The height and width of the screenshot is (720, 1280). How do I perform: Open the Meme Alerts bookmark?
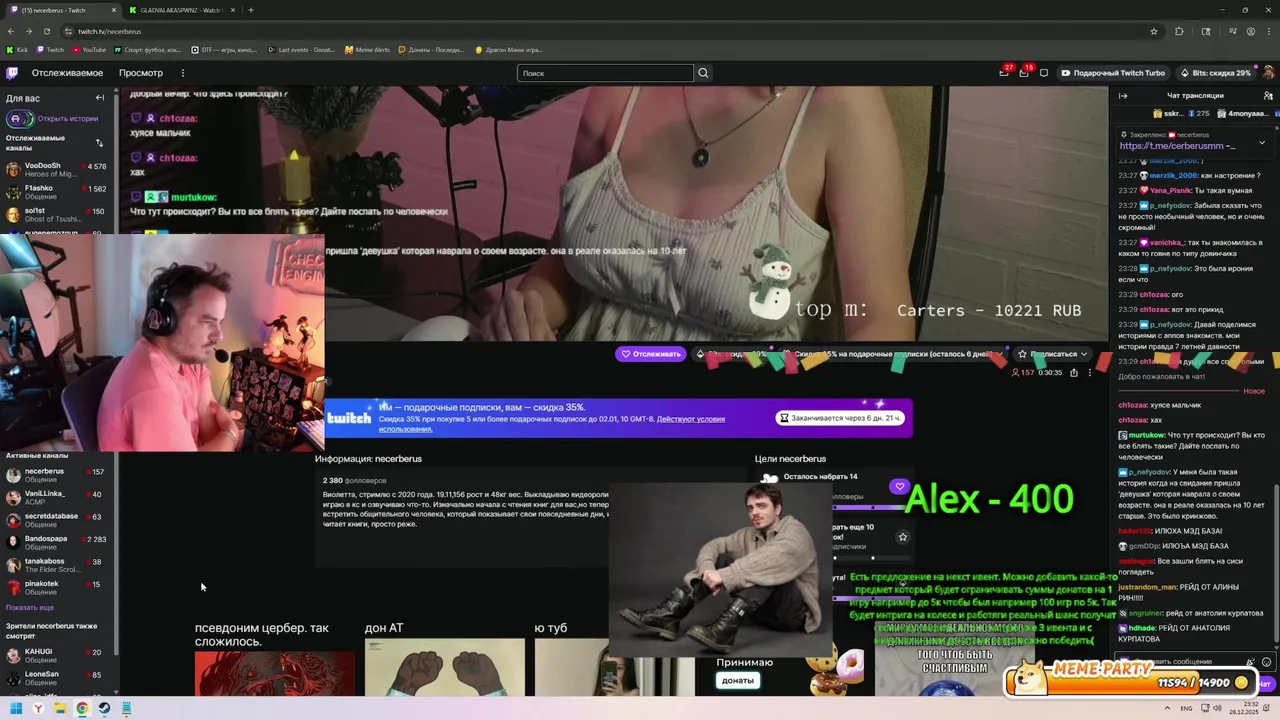click(367, 49)
